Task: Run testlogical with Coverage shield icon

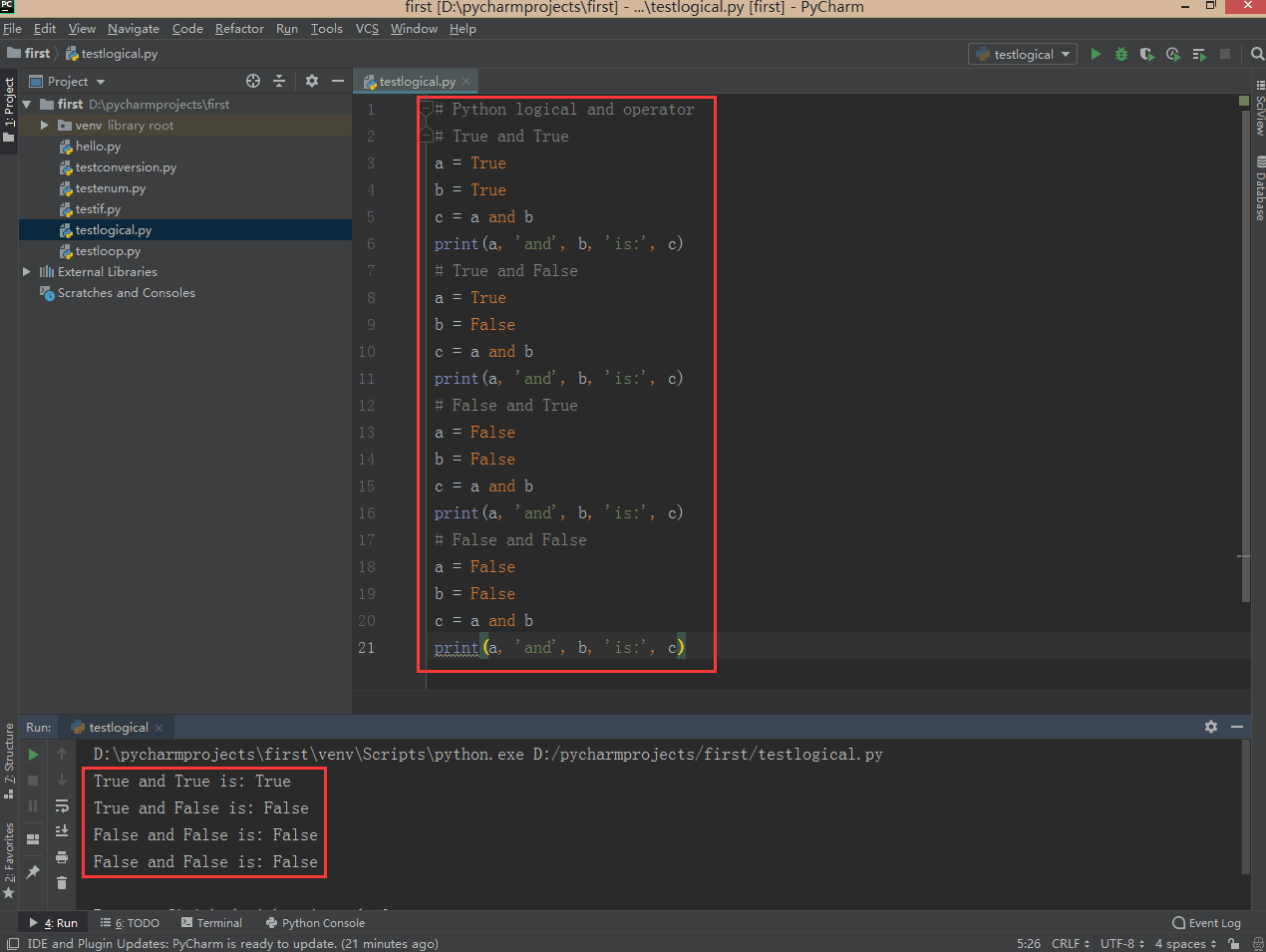Action: (x=1147, y=54)
